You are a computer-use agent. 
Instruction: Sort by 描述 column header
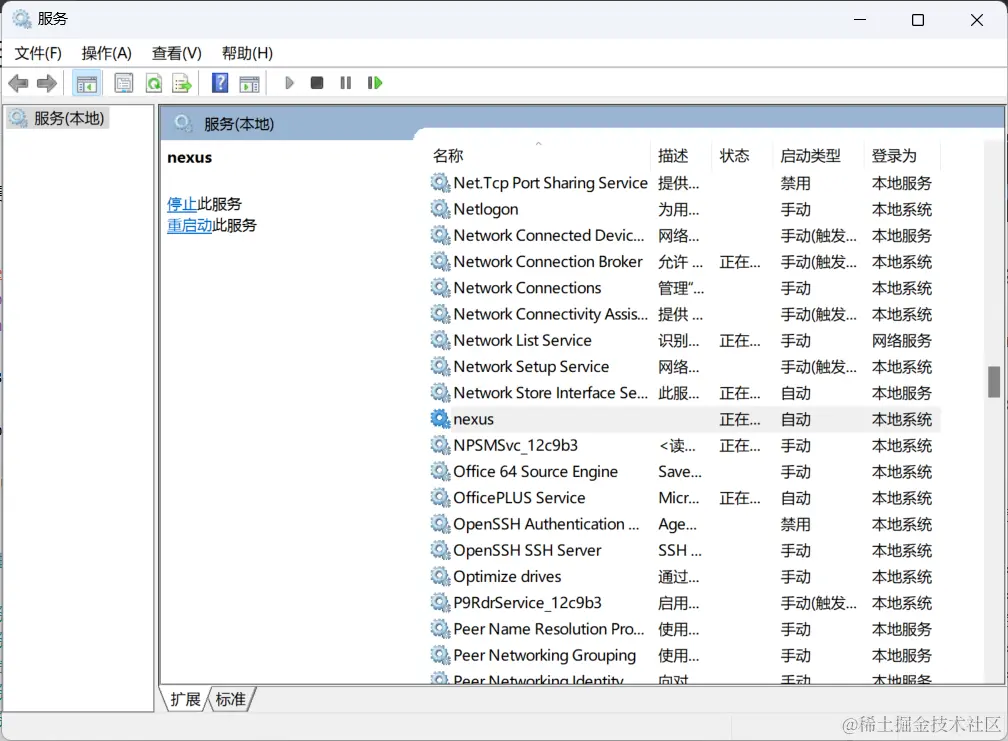pyautogui.click(x=681, y=156)
